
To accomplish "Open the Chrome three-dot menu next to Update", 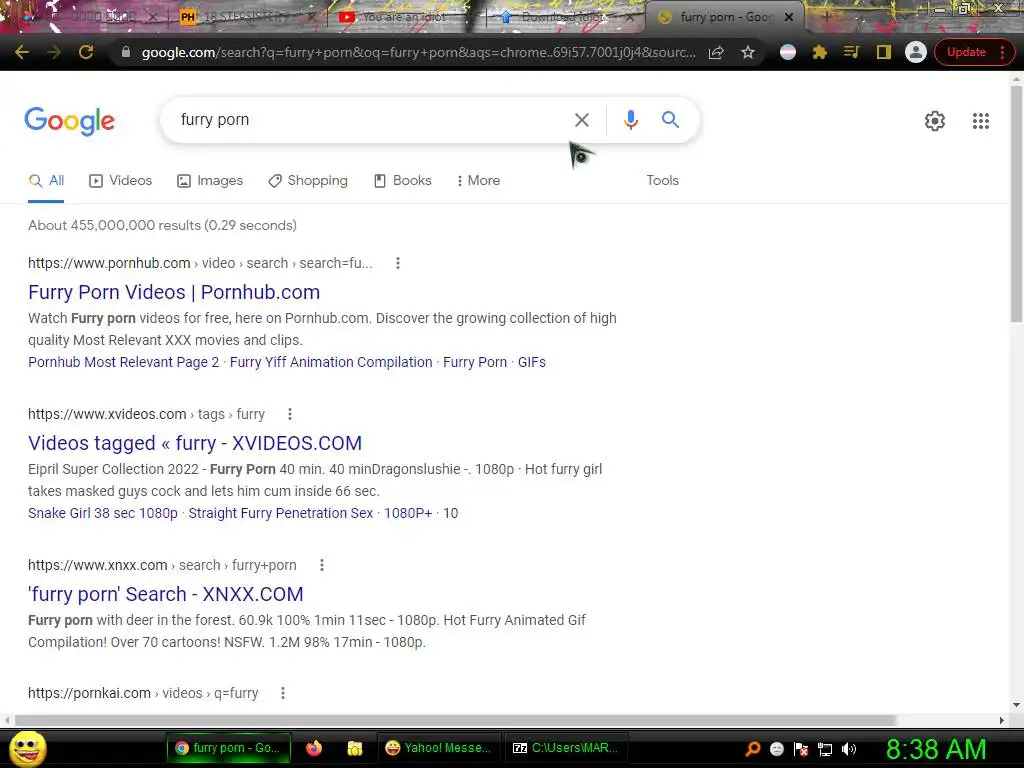I will coord(1002,52).
